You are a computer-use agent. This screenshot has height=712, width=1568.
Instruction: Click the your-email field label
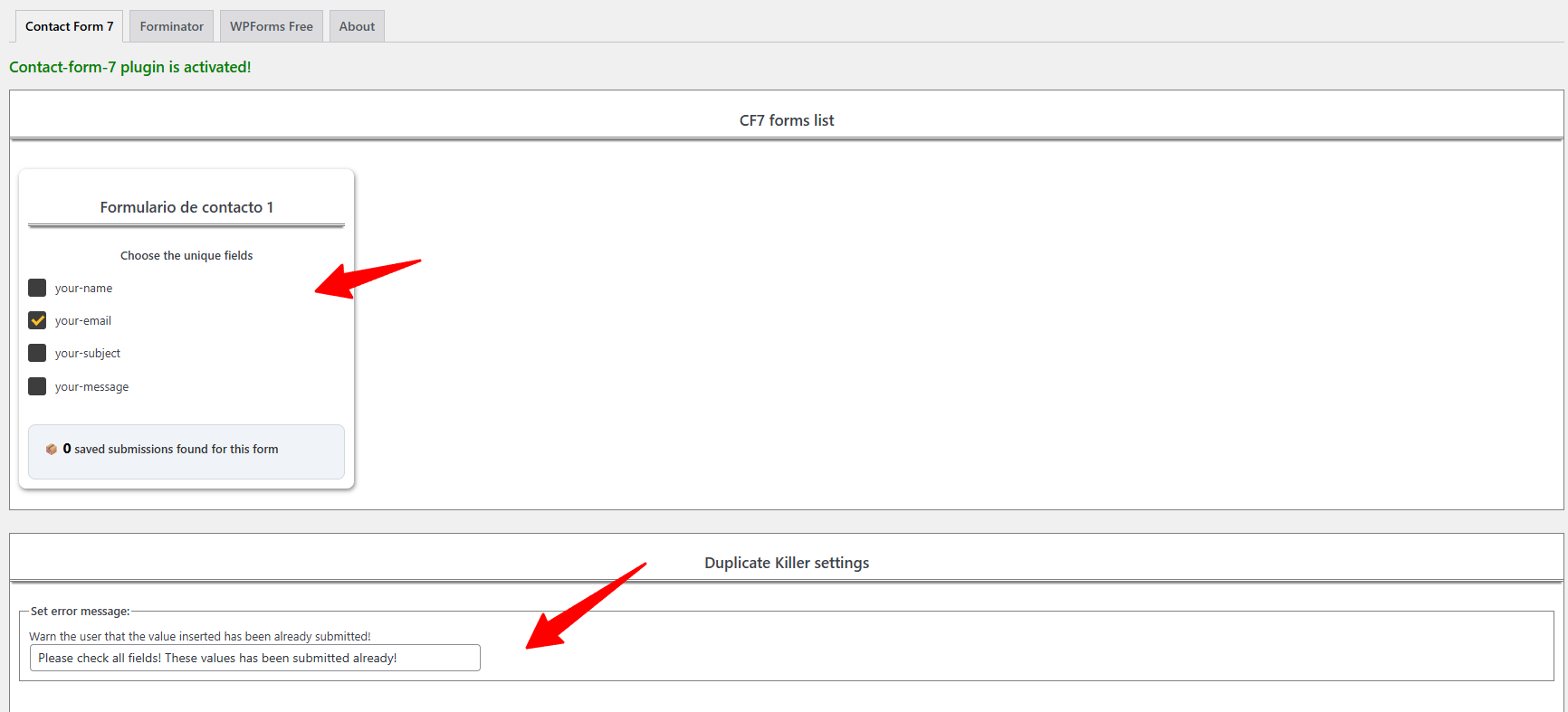click(83, 321)
